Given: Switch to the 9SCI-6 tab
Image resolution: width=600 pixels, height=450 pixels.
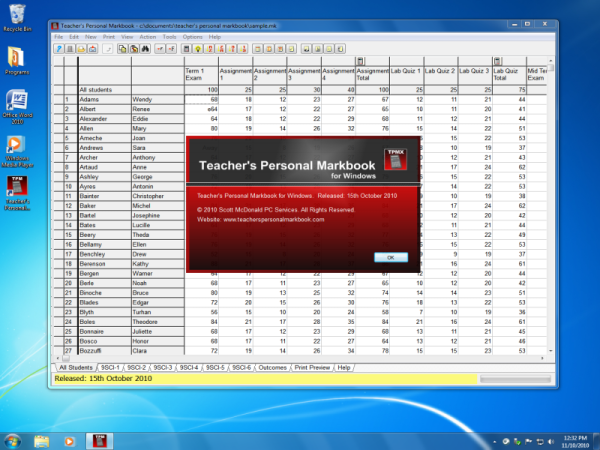Looking at the screenshot, I should coord(241,367).
